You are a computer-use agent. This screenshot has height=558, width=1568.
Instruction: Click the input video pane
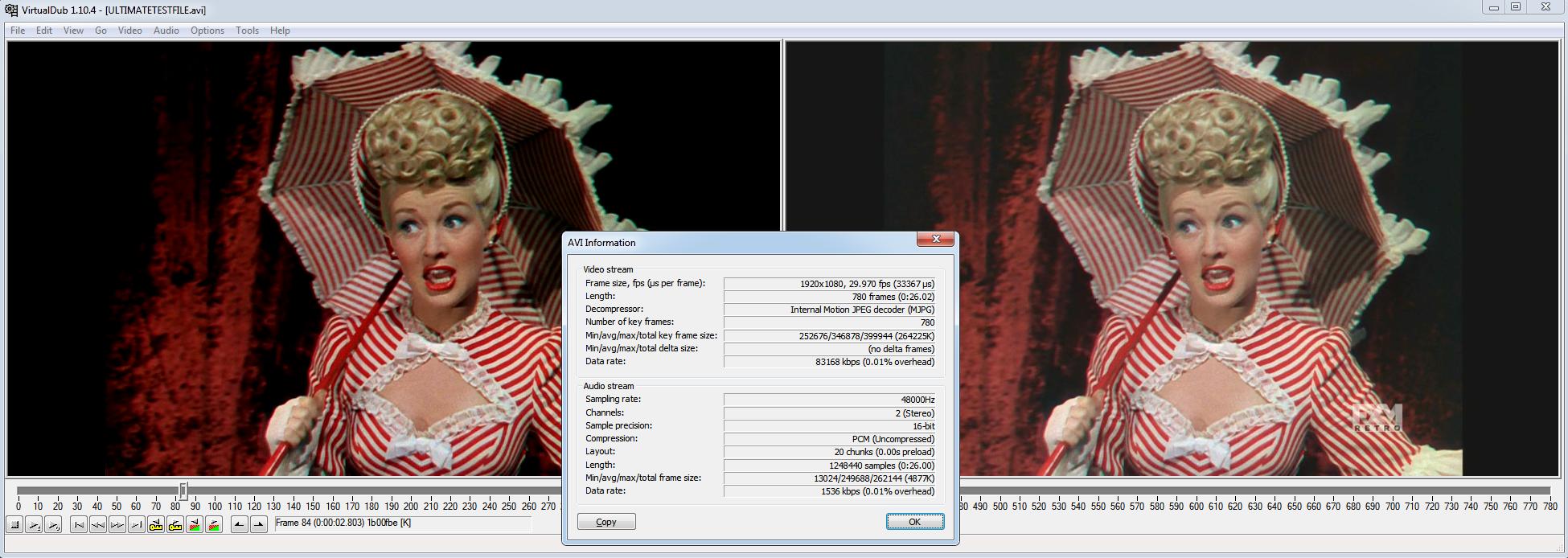(394, 259)
